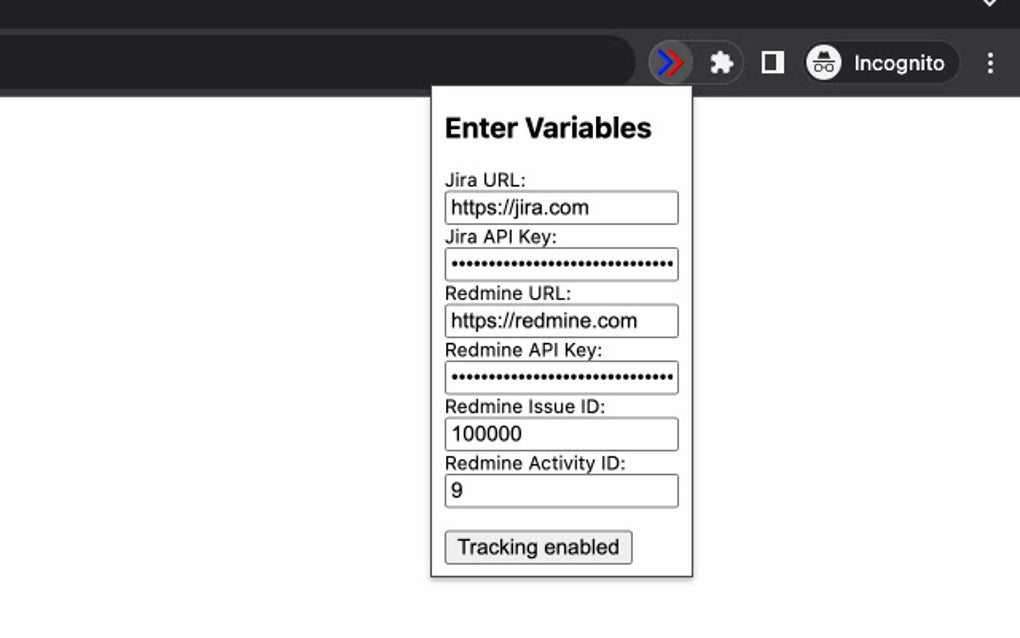Focus the Jira URL input field
The image size is (1020, 638).
pos(561,208)
